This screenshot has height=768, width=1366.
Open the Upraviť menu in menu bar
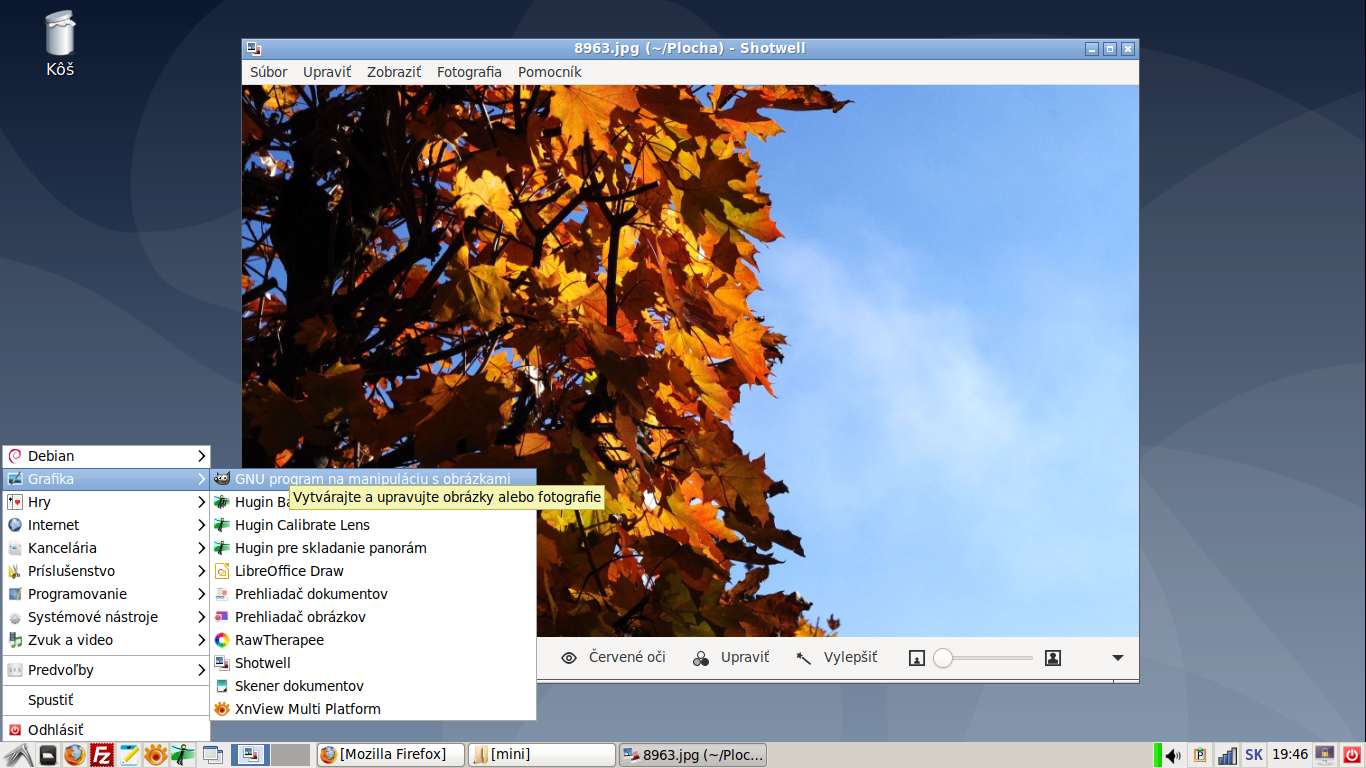327,72
